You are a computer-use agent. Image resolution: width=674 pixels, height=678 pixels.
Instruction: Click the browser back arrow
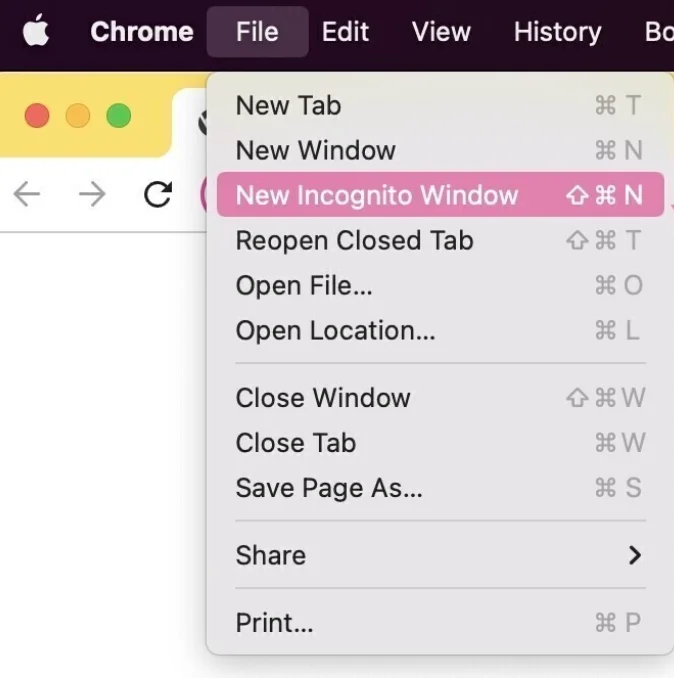tap(27, 194)
